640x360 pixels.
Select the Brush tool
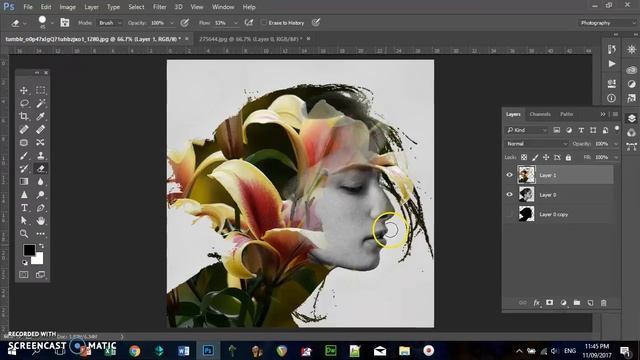point(24,156)
